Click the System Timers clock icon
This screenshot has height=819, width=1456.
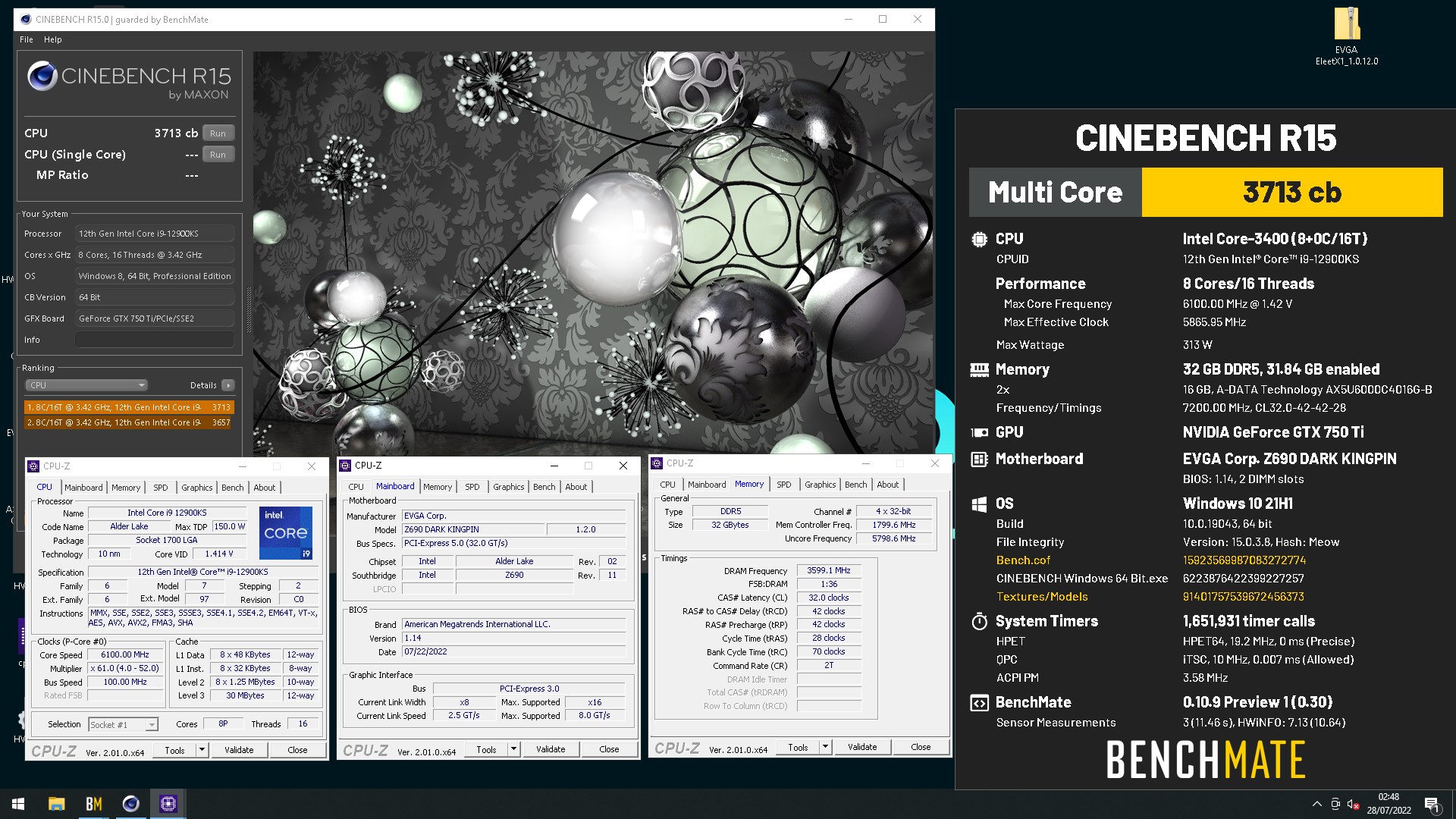[x=979, y=622]
